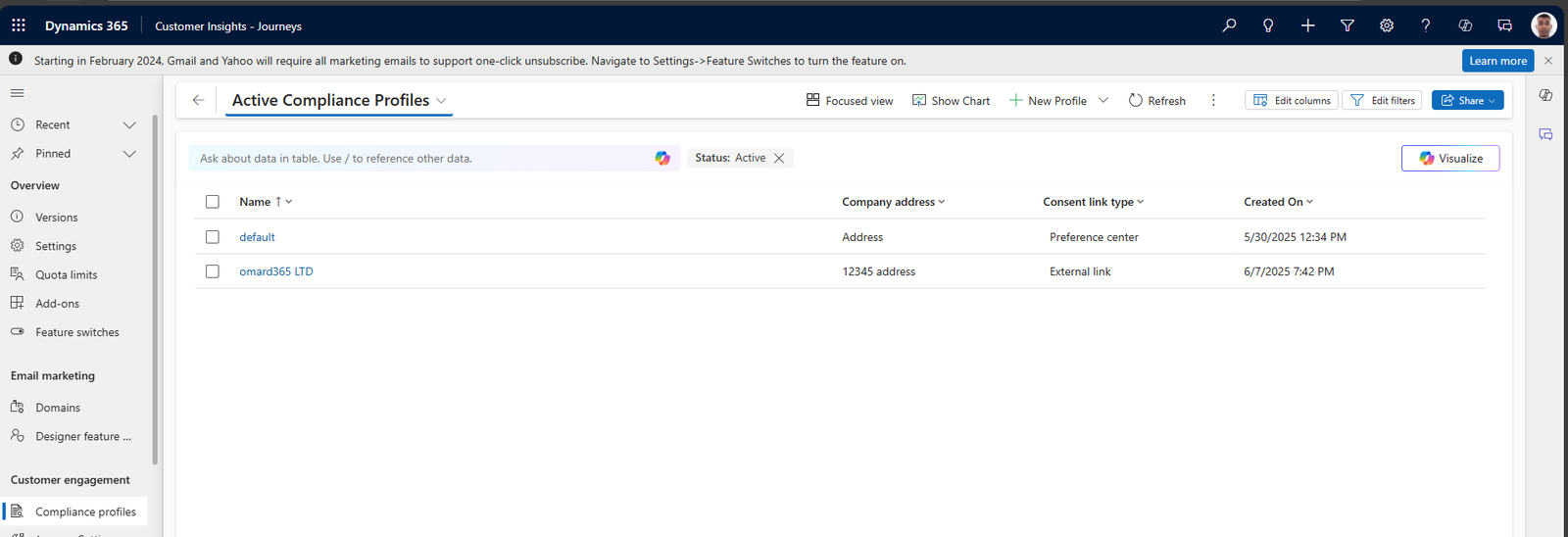
Task: Check the box for omard365 LTD row
Action: click(213, 271)
